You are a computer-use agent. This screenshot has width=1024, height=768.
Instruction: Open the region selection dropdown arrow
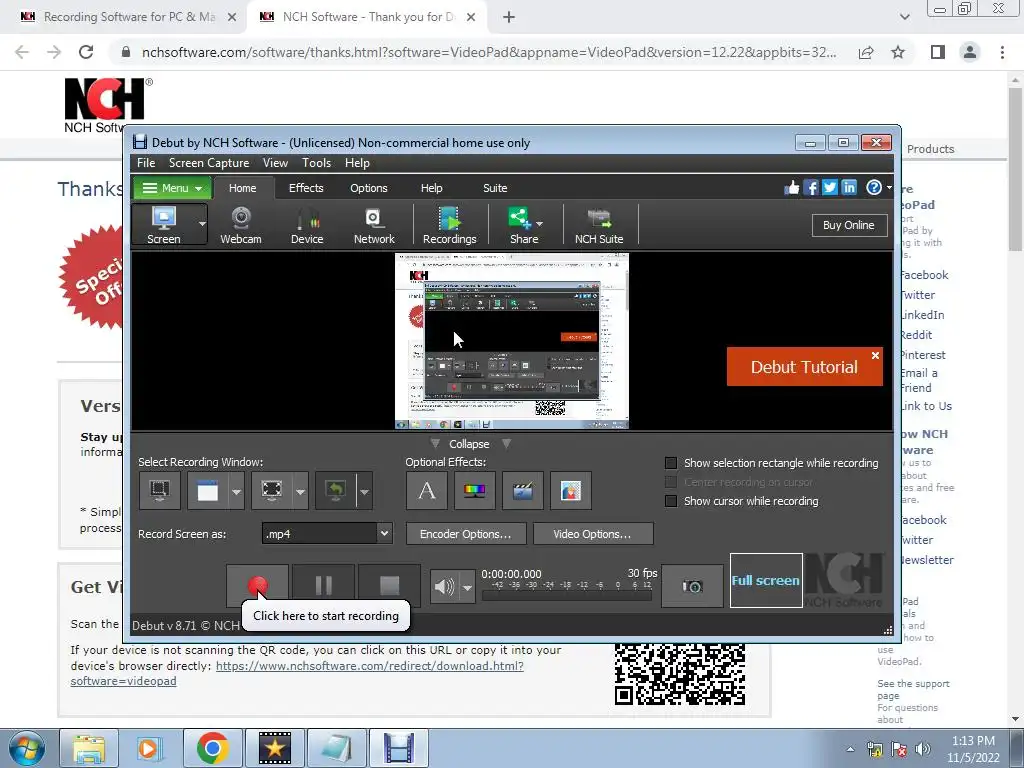[300, 491]
